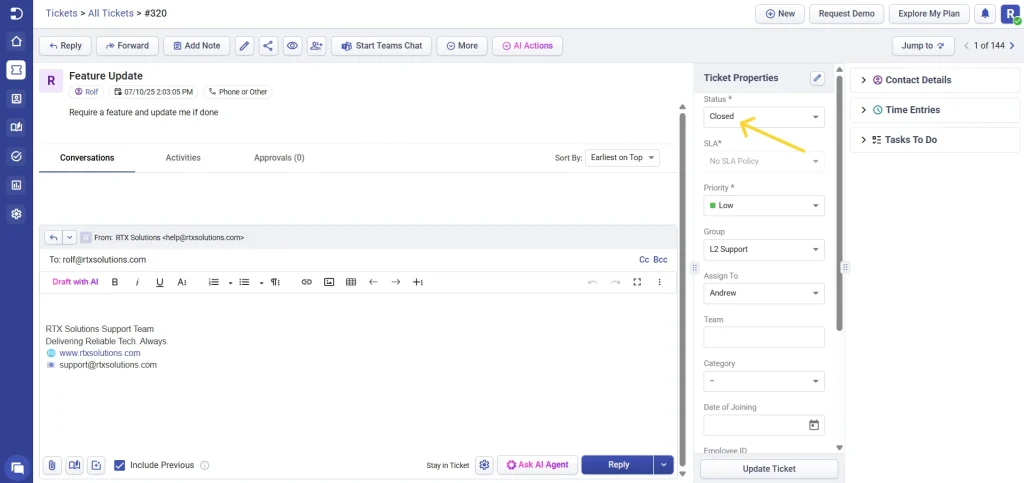Open paragraph format options

276,282
